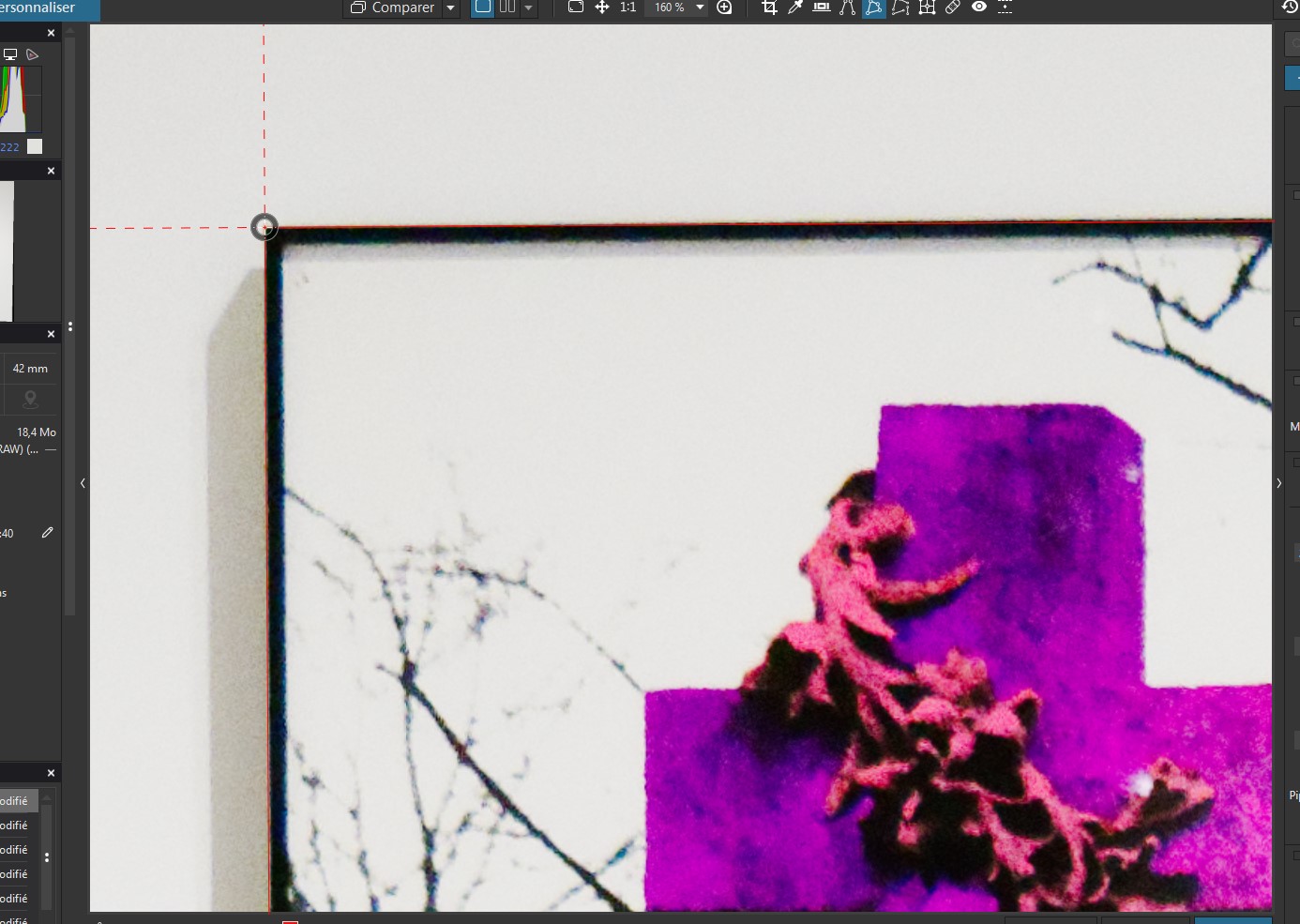Choose the 8-point perspective tool

(x=900, y=8)
